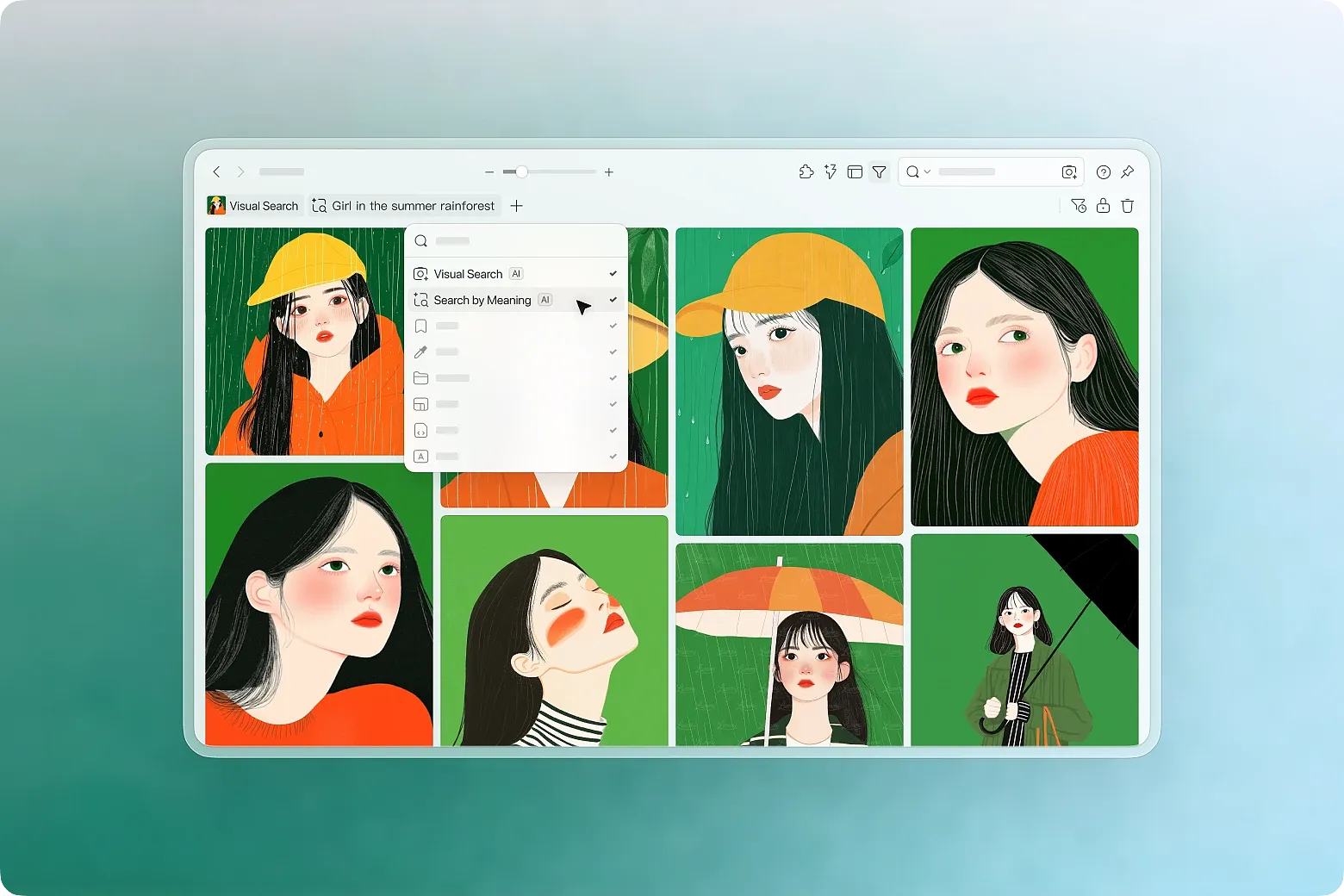Add a new filter with the plus button
Viewport: 1344px width, 896px height.
(x=517, y=206)
